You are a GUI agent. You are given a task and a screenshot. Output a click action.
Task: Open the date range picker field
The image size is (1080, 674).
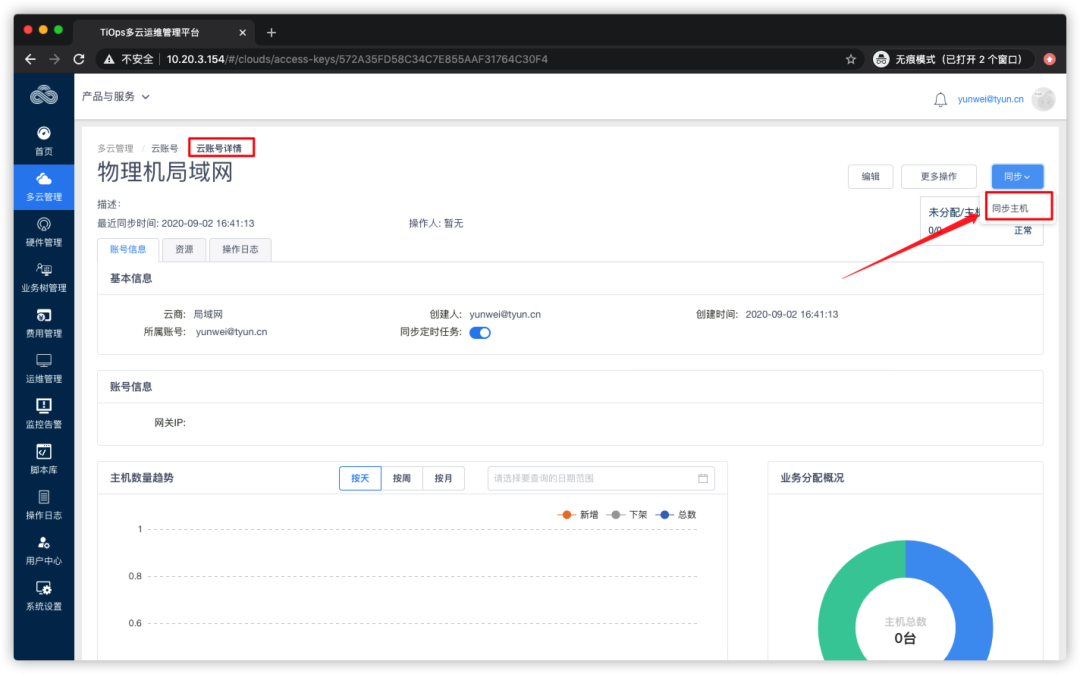pyautogui.click(x=600, y=478)
